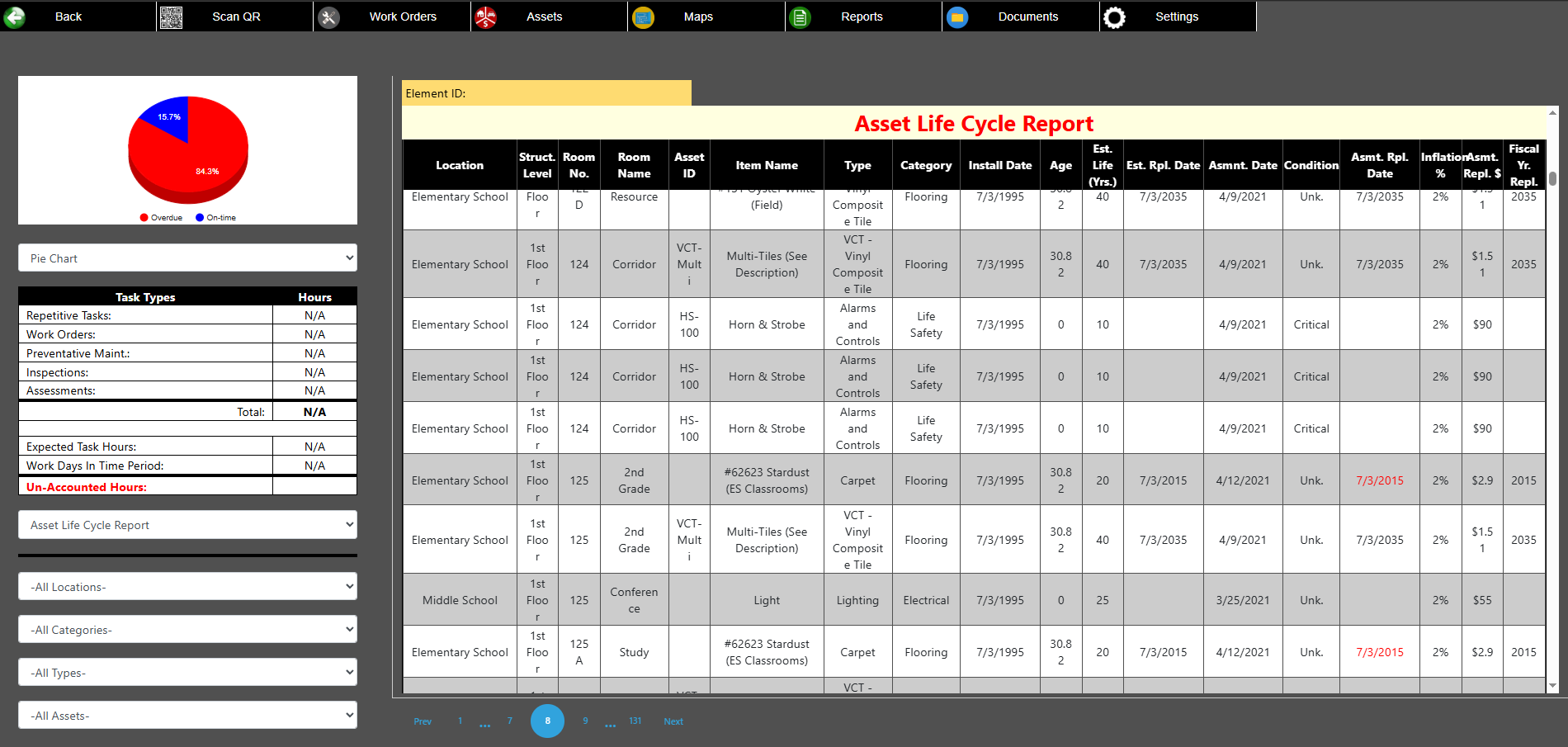
Task: Open the -All Categories- dropdown
Action: click(187, 629)
